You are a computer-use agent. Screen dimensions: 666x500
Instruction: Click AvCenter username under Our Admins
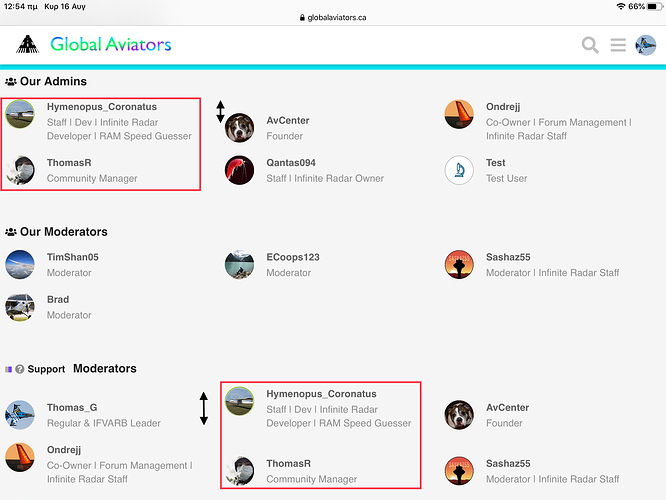pyautogui.click(x=288, y=121)
